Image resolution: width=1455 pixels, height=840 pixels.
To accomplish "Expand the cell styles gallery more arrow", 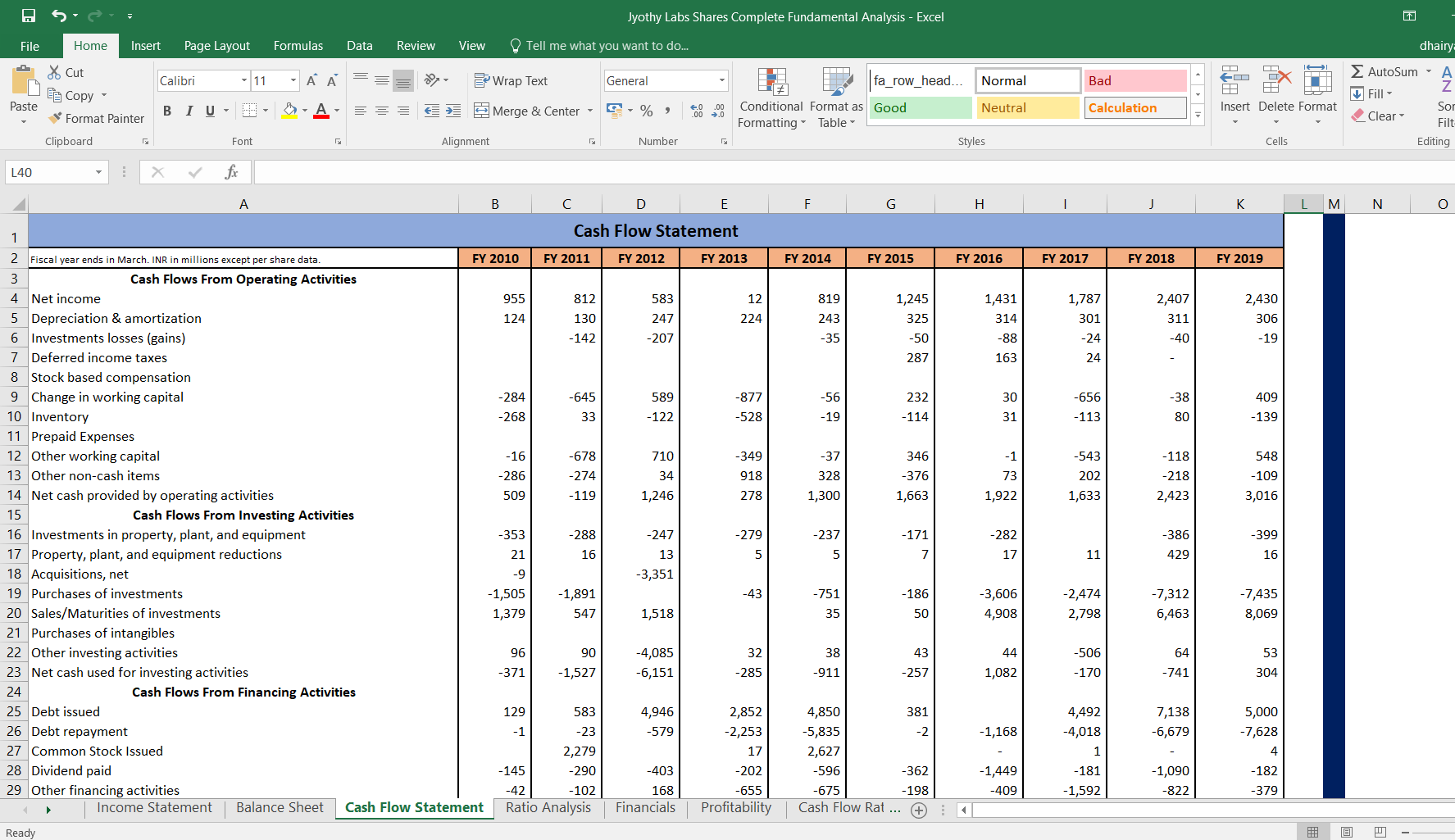I will (x=1198, y=116).
